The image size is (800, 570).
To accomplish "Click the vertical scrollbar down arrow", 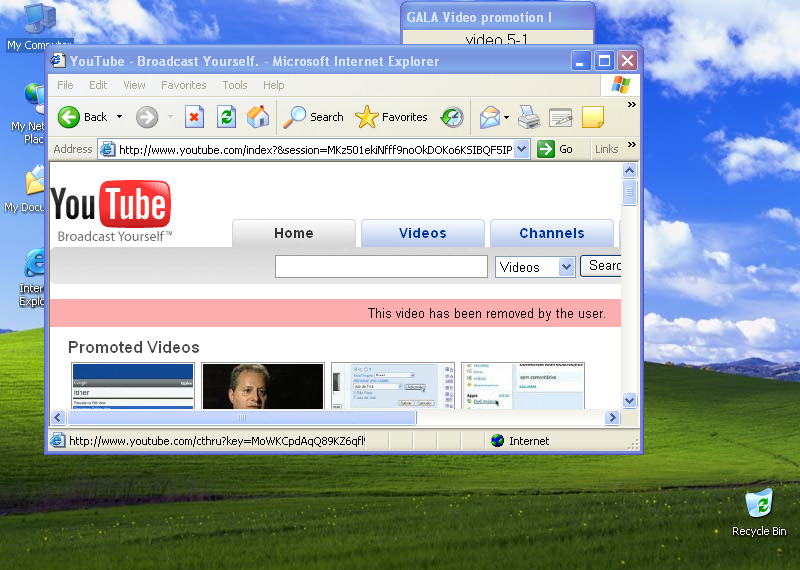I will [630, 401].
